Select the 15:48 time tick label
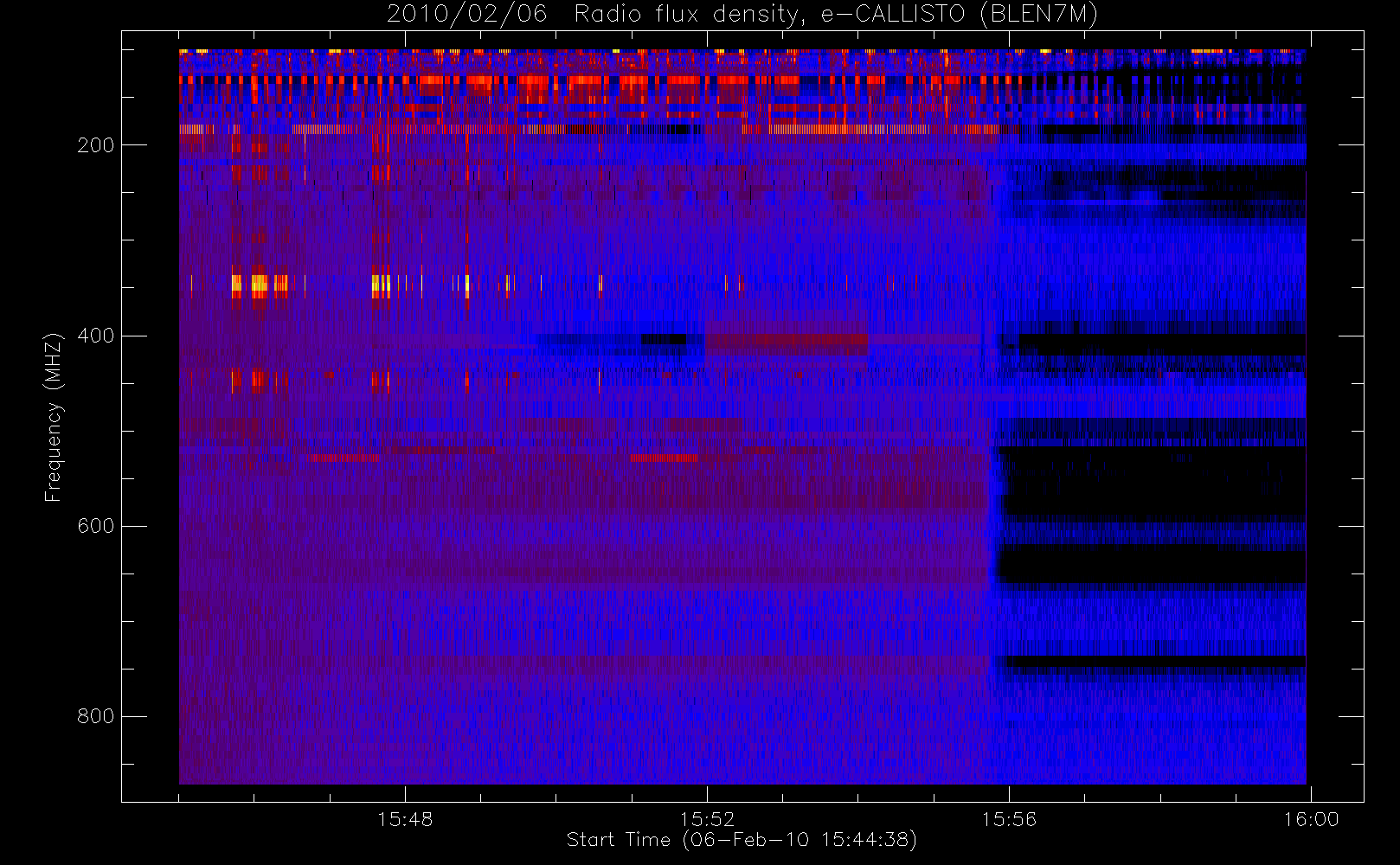This screenshot has height=865, width=1400. (405, 819)
